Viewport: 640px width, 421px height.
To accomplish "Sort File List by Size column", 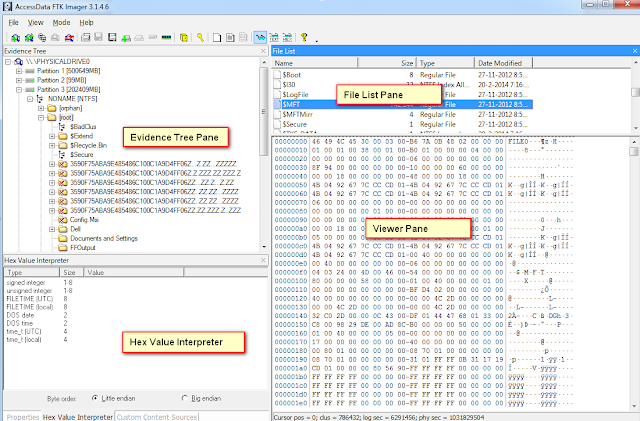I will tap(387, 63).
